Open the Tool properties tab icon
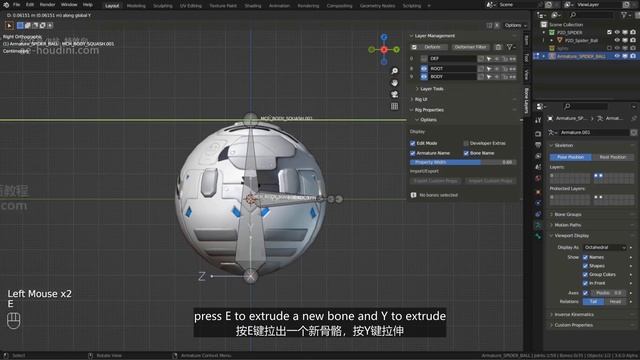Image resolution: width=640 pixels, height=360 pixels. 538,120
